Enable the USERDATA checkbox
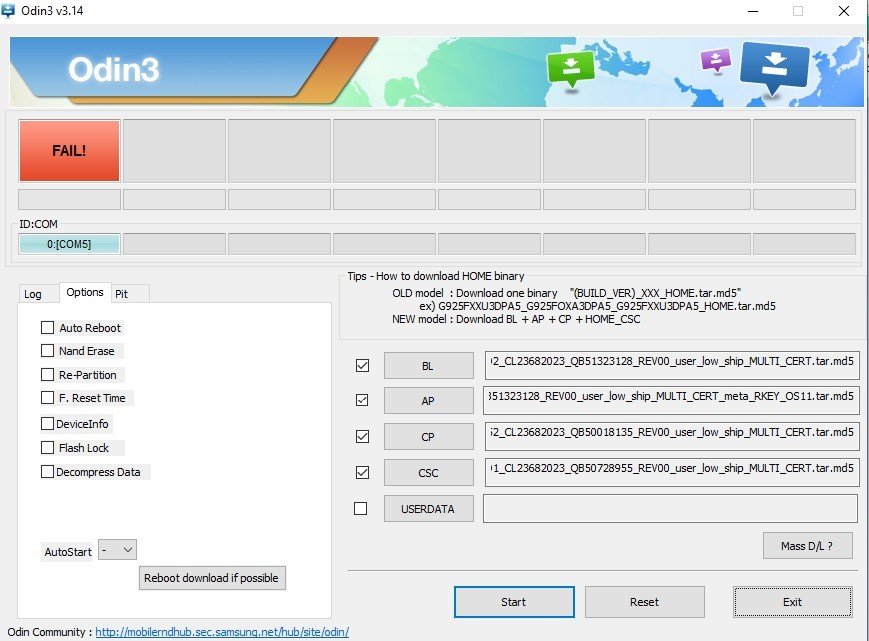Image resolution: width=869 pixels, height=641 pixels. coord(362,509)
